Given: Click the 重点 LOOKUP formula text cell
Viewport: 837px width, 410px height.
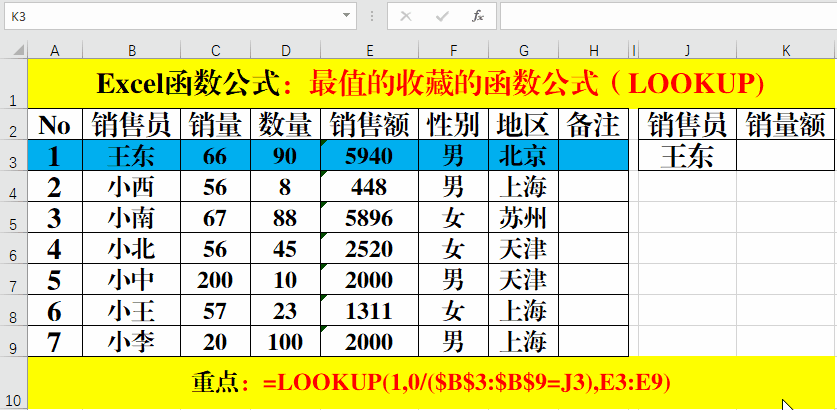Looking at the screenshot, I should (431, 383).
